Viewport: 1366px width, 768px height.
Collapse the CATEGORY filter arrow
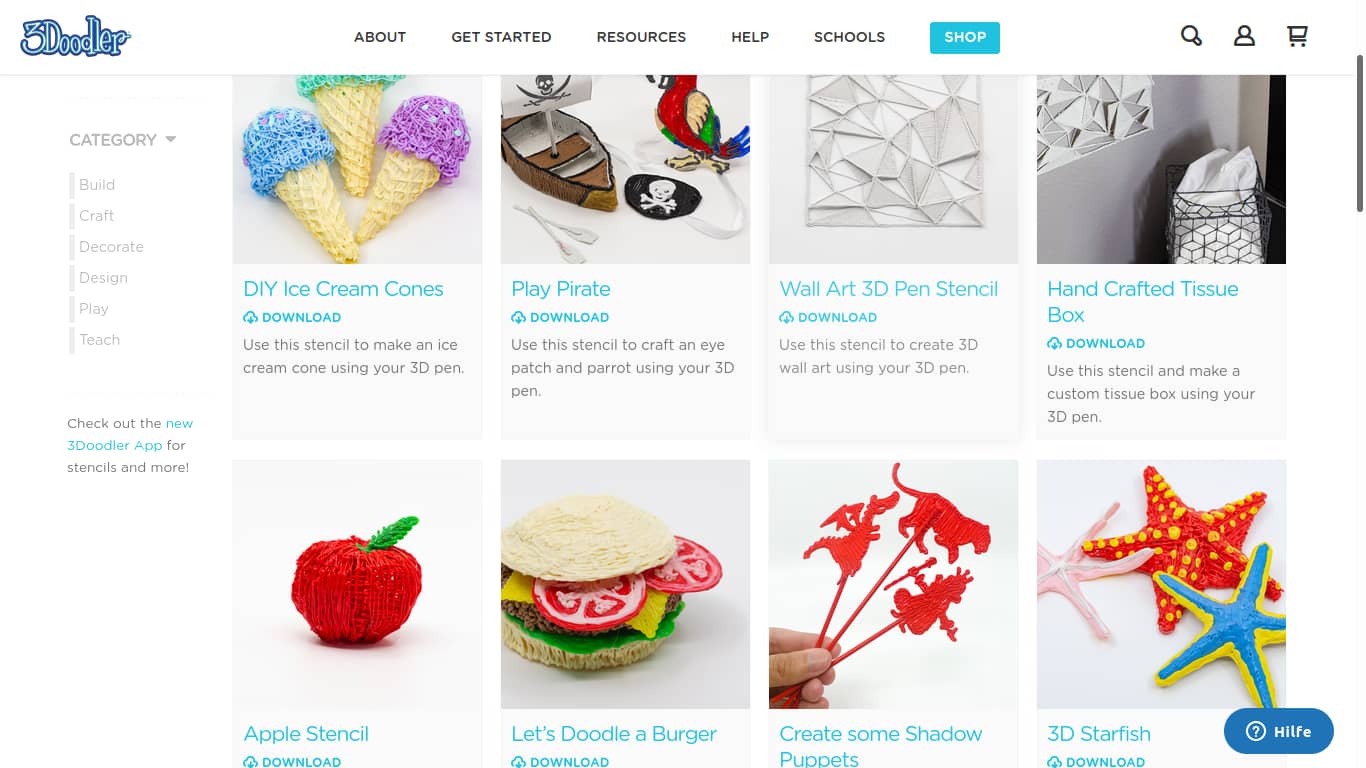(171, 139)
